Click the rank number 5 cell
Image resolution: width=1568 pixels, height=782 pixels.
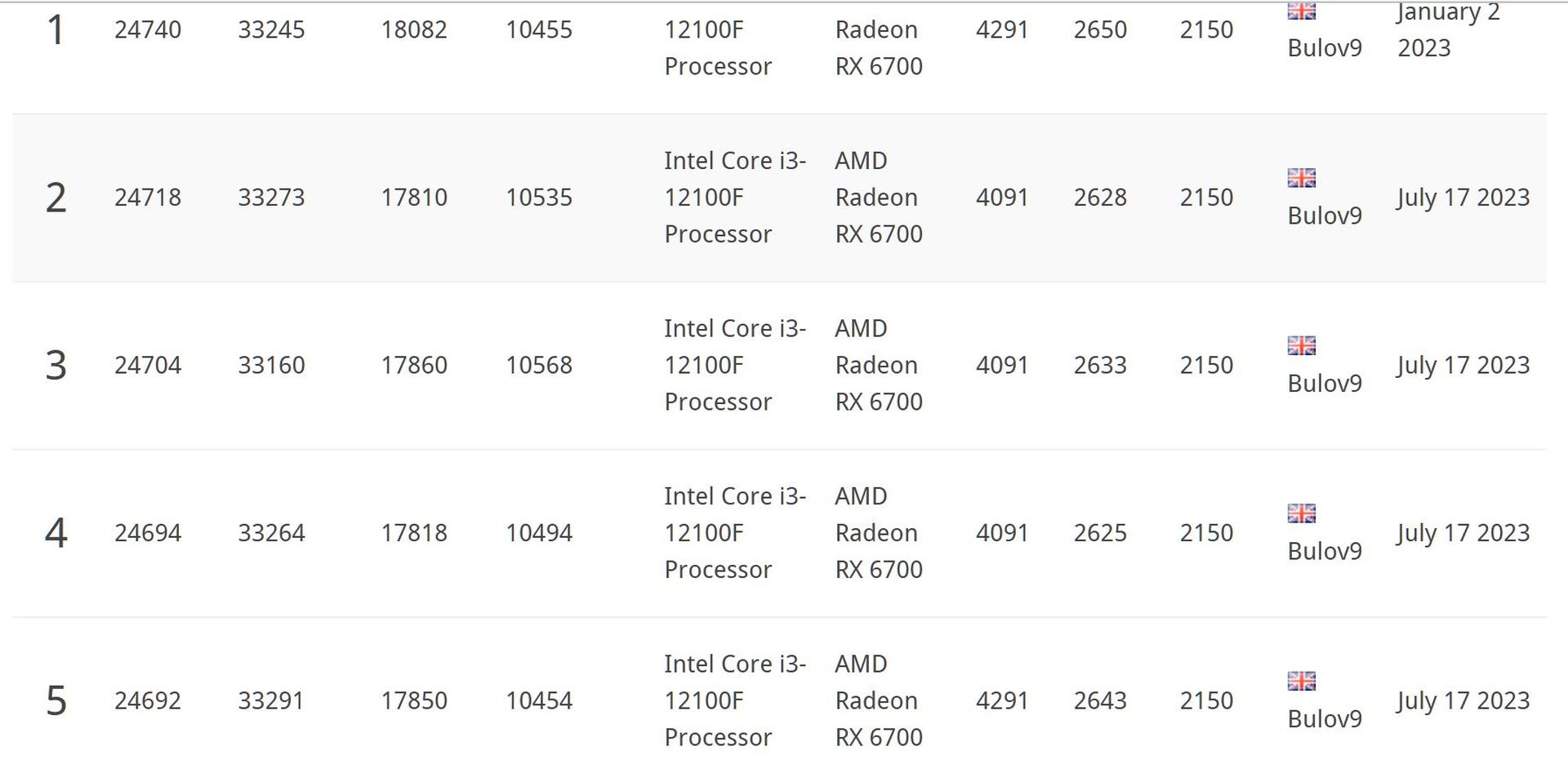(56, 700)
